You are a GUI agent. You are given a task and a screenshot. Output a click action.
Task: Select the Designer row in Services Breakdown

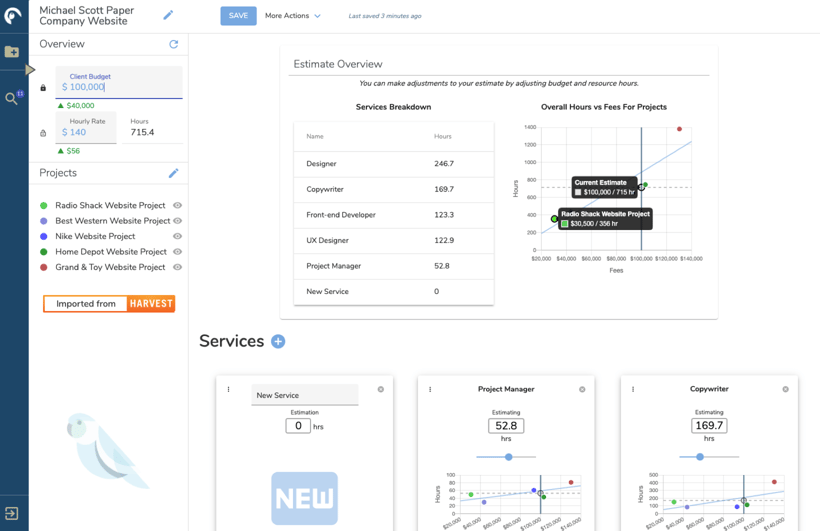pos(394,164)
